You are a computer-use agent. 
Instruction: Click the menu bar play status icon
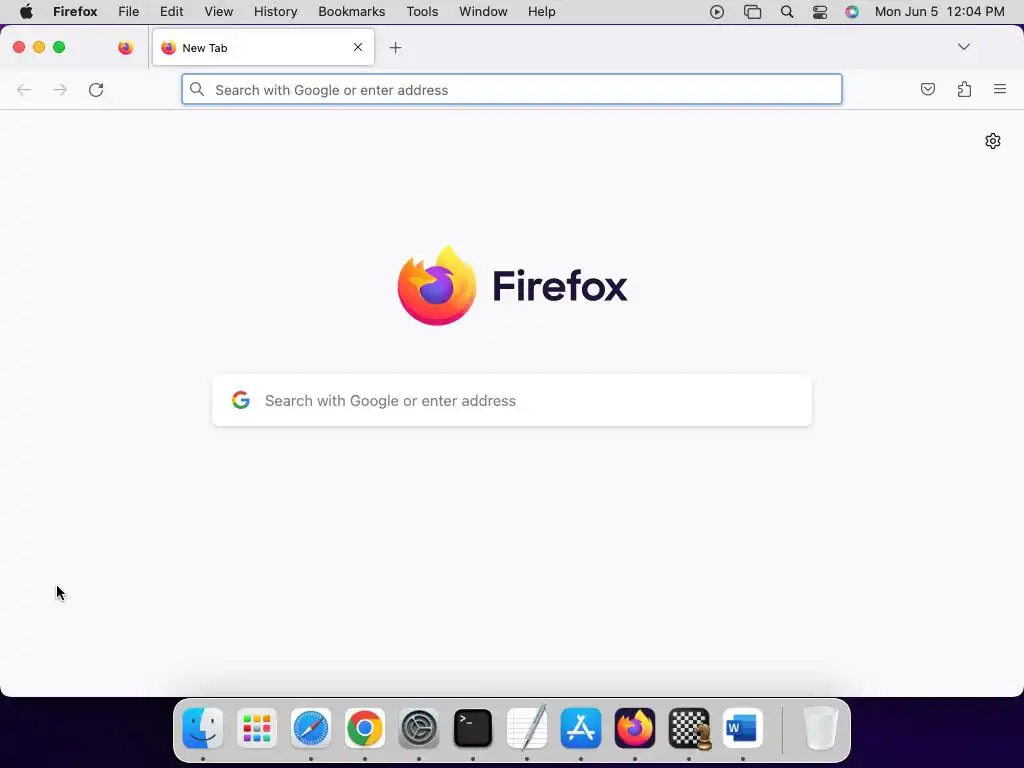[716, 12]
